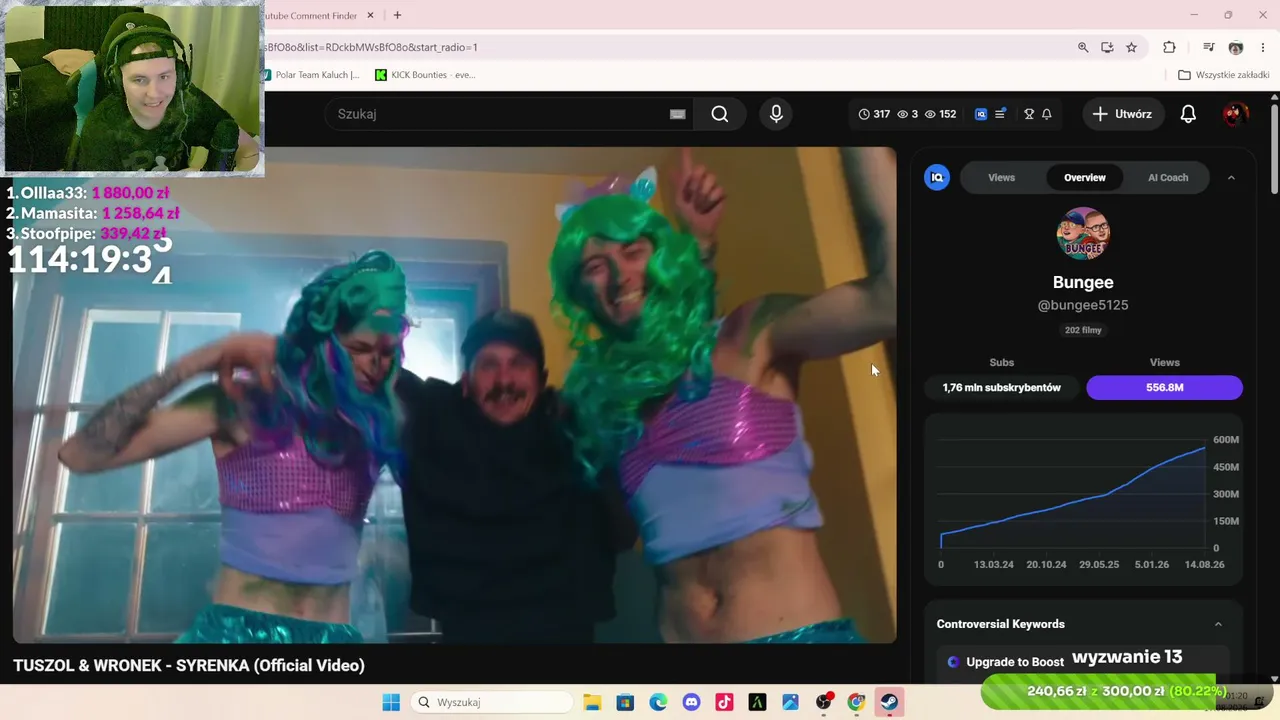Open the Photos app in taskbar
The image size is (1280, 720).
[x=790, y=702]
